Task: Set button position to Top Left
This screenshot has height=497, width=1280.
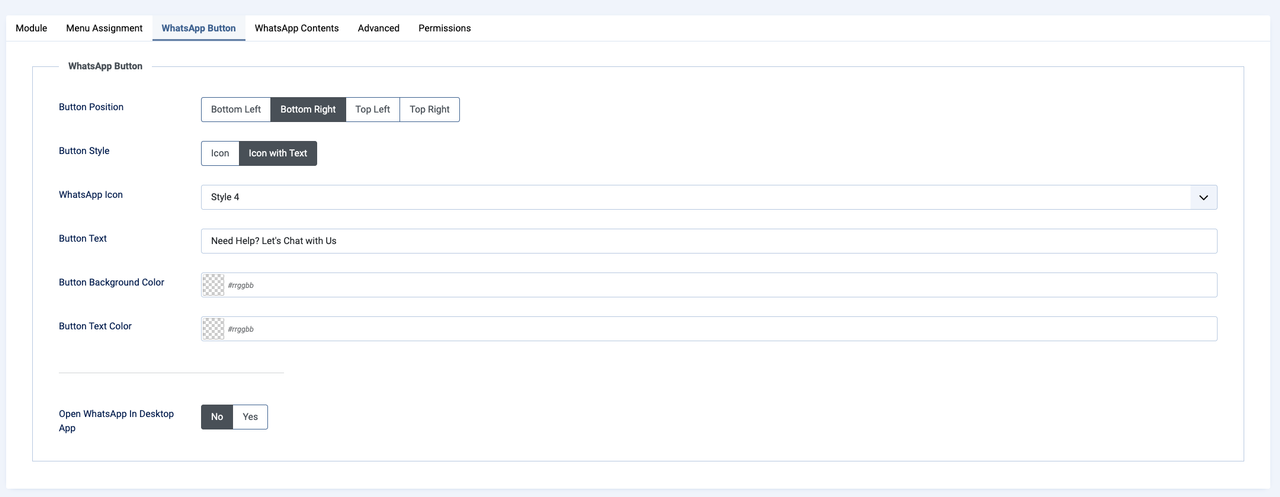Action: click(372, 109)
